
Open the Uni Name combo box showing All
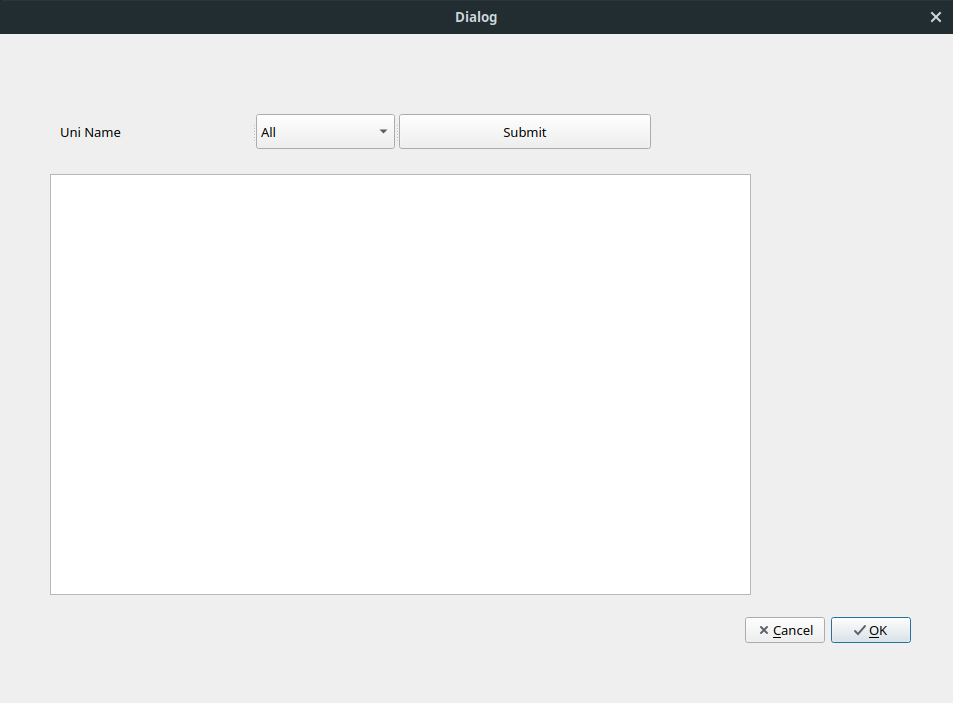(x=325, y=132)
